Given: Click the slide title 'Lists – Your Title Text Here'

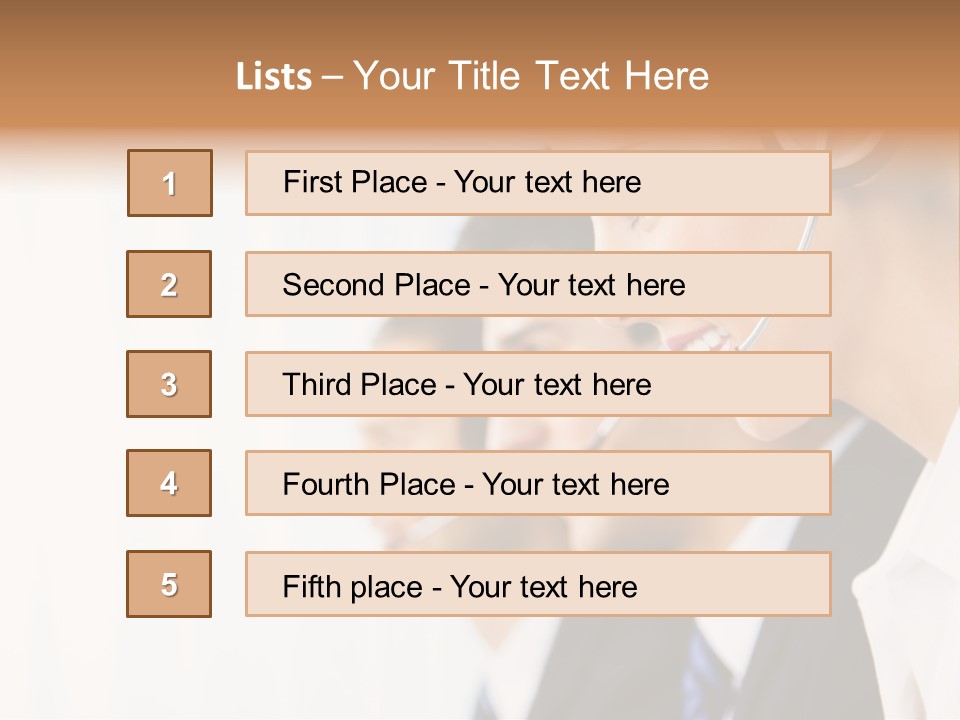Looking at the screenshot, I should [x=472, y=76].
